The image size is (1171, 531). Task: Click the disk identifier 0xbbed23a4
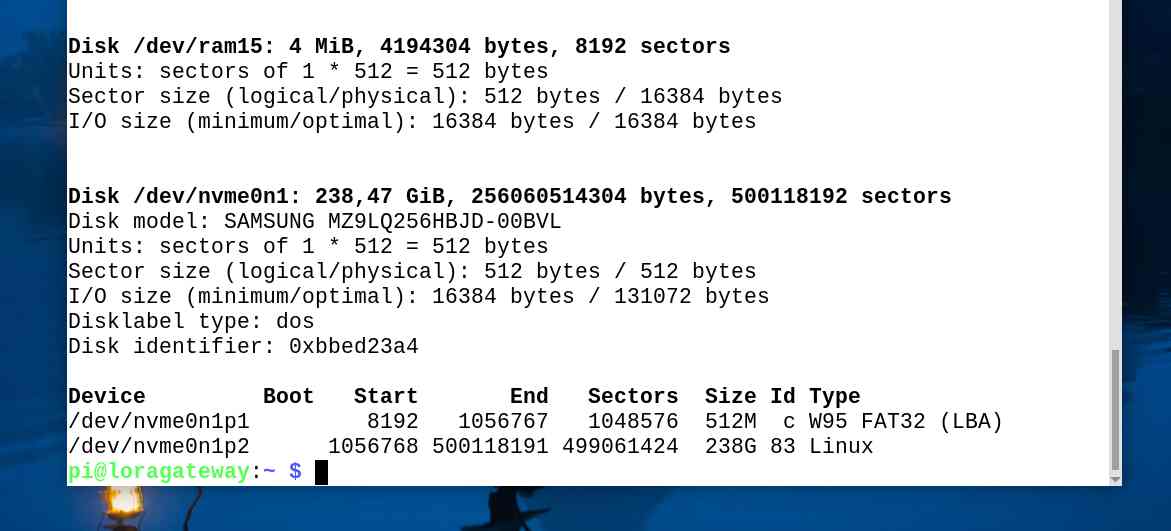(x=353, y=347)
